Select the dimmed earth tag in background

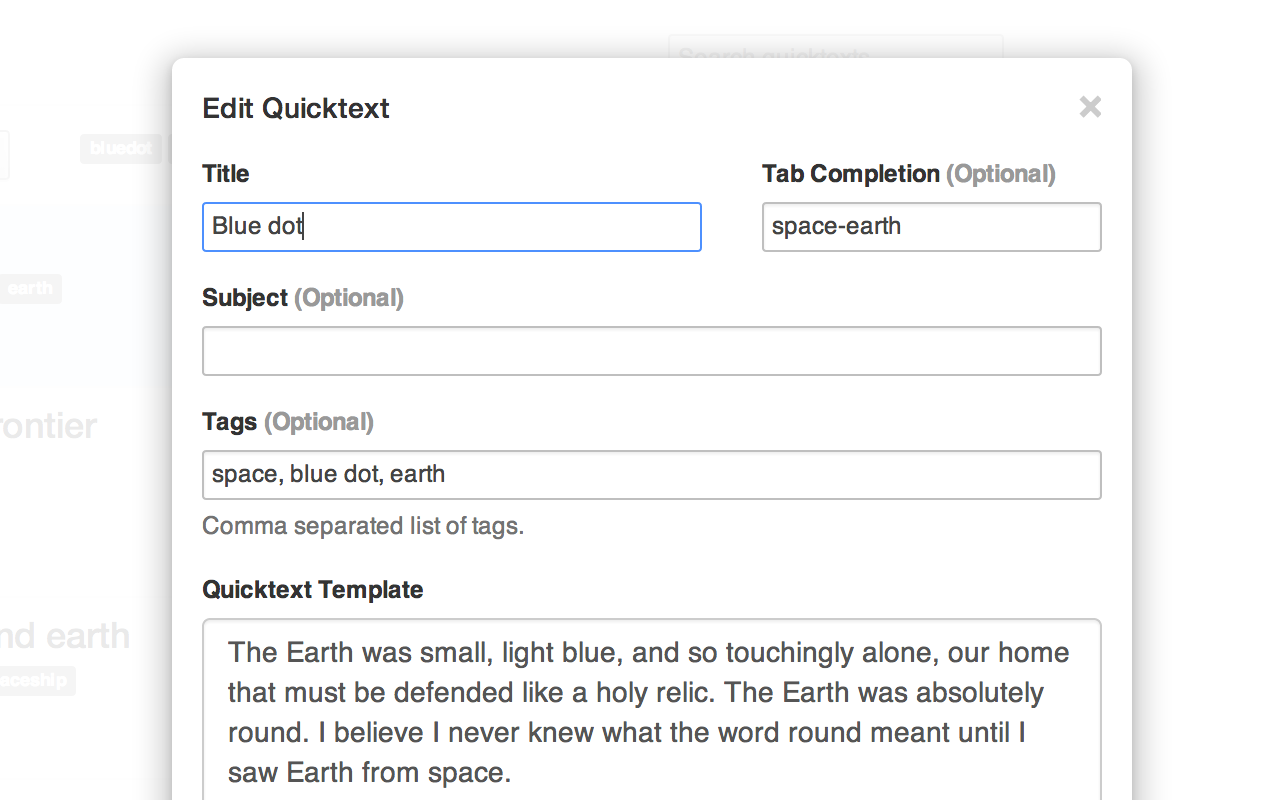tap(30, 289)
